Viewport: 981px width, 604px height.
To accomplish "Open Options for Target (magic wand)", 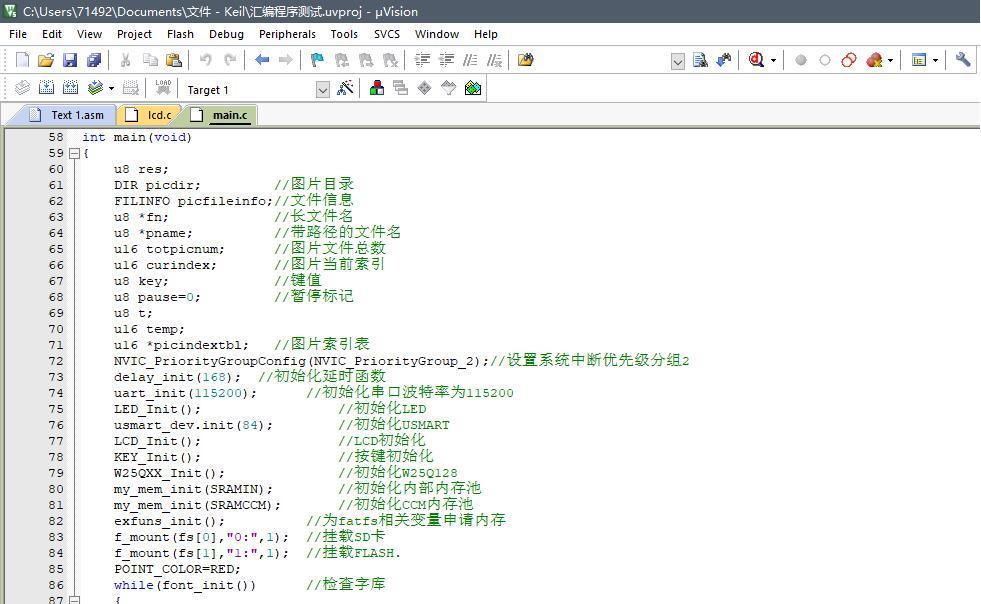I will [345, 88].
